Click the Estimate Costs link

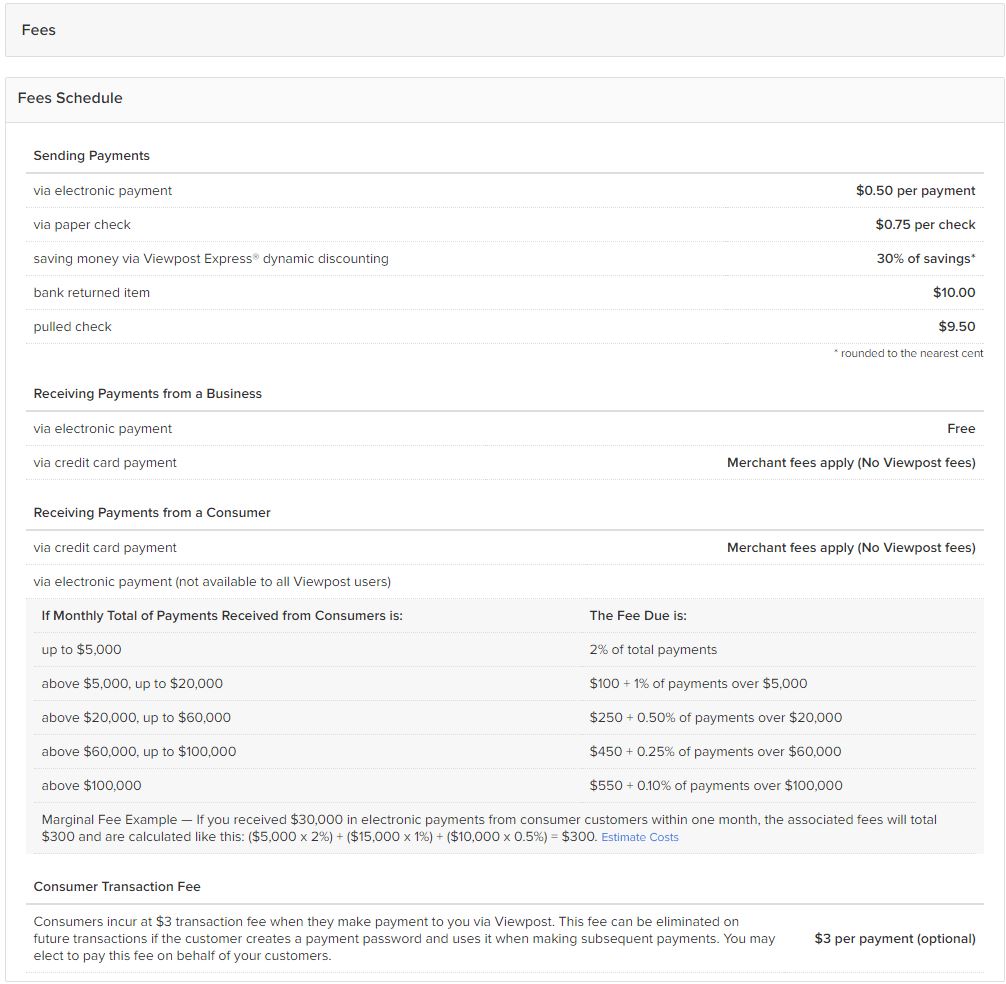(639, 837)
